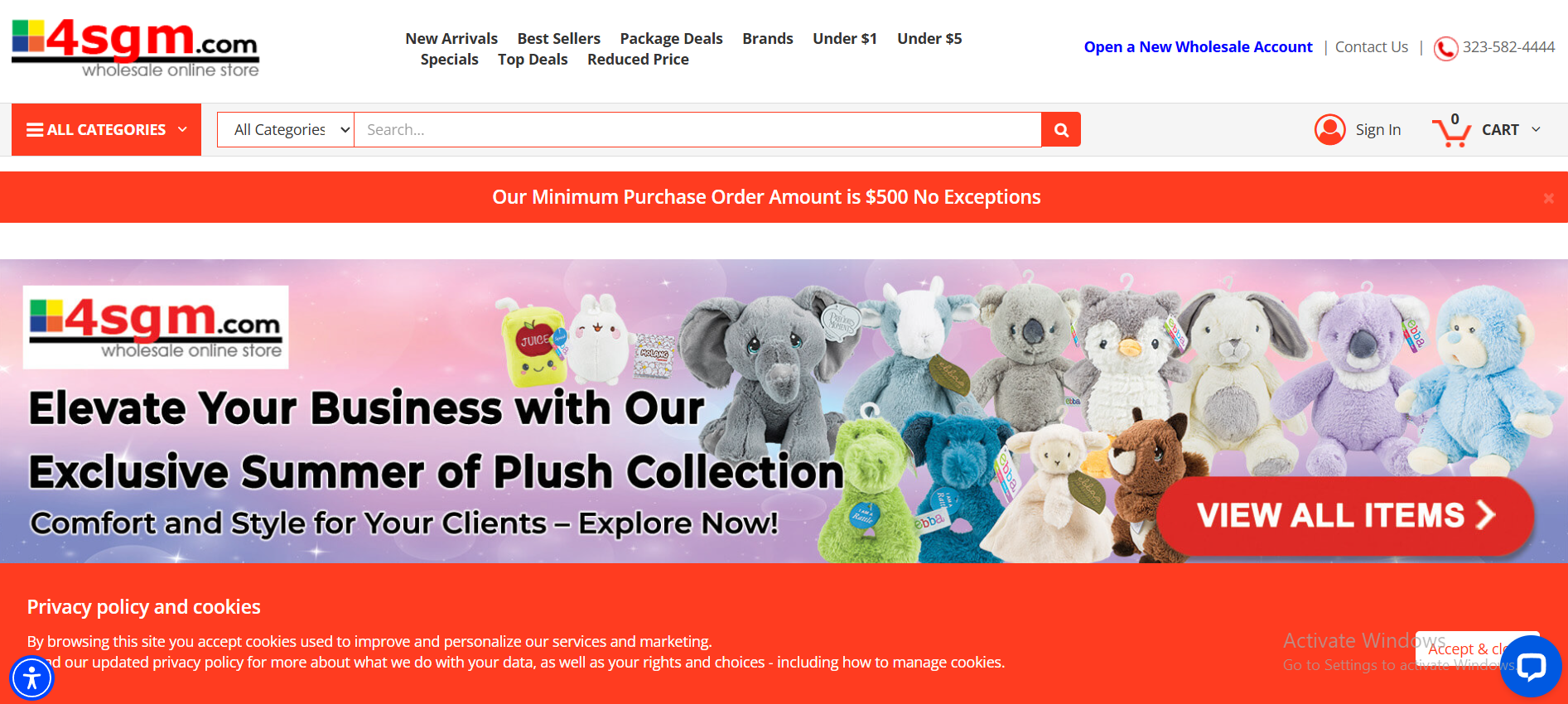Dismiss the minimum order notice banner
Screen dimensions: 1568x704
click(1548, 198)
